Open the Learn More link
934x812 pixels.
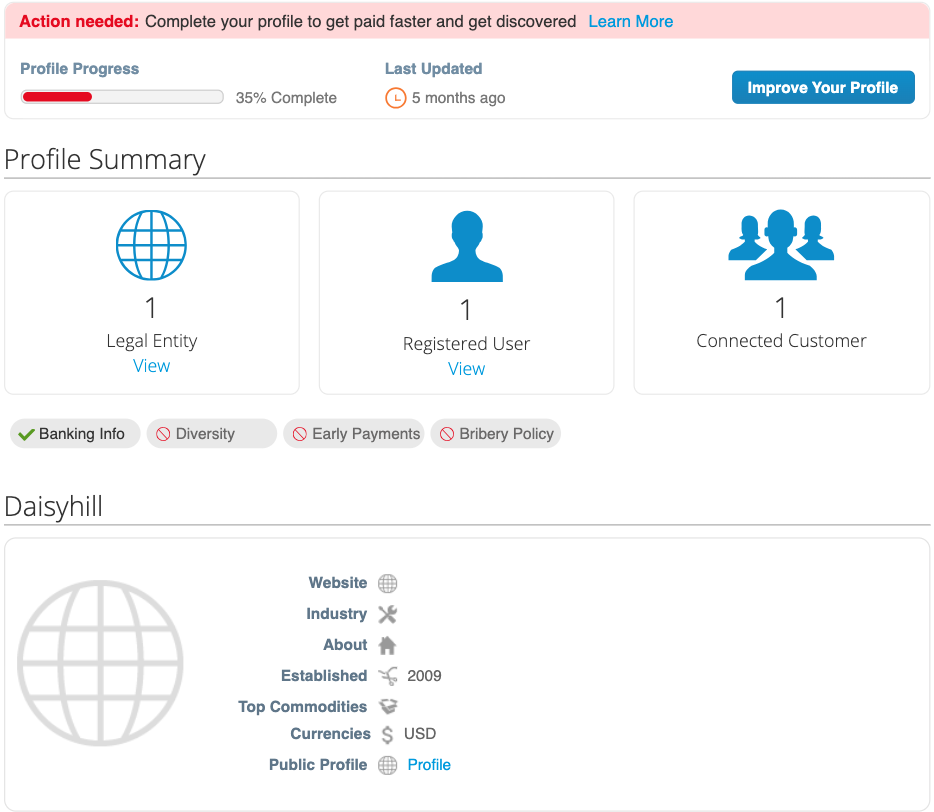tap(630, 21)
